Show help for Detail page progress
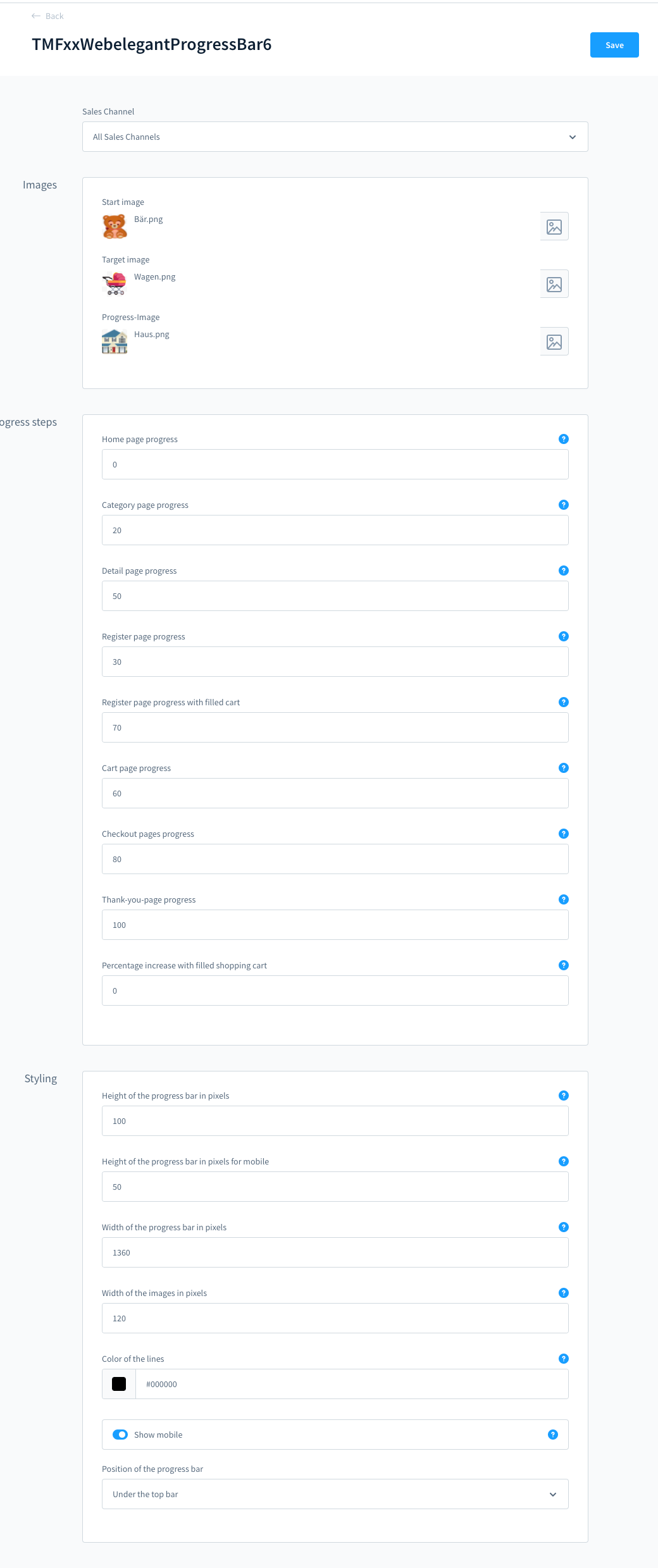 [564, 571]
